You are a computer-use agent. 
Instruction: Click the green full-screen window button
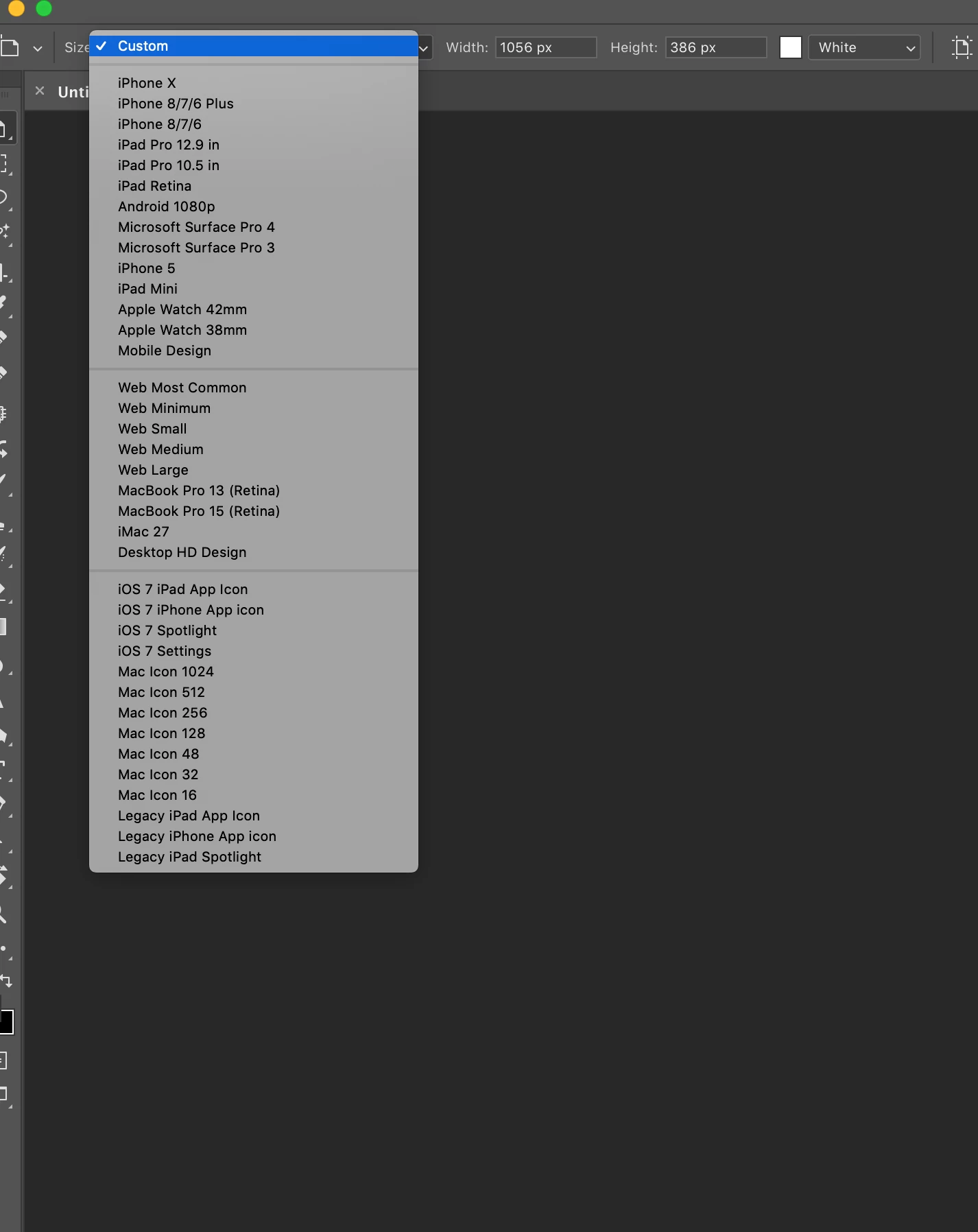[x=44, y=8]
